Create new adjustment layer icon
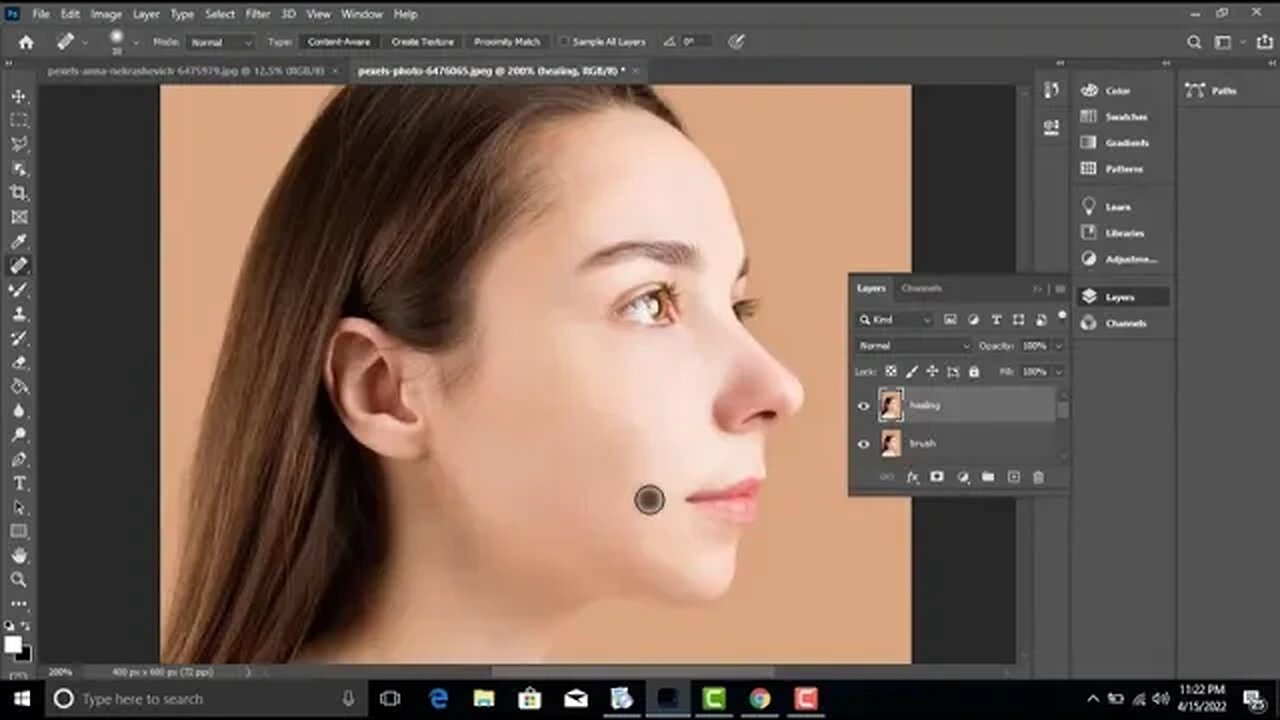The image size is (1280, 720). [963, 478]
